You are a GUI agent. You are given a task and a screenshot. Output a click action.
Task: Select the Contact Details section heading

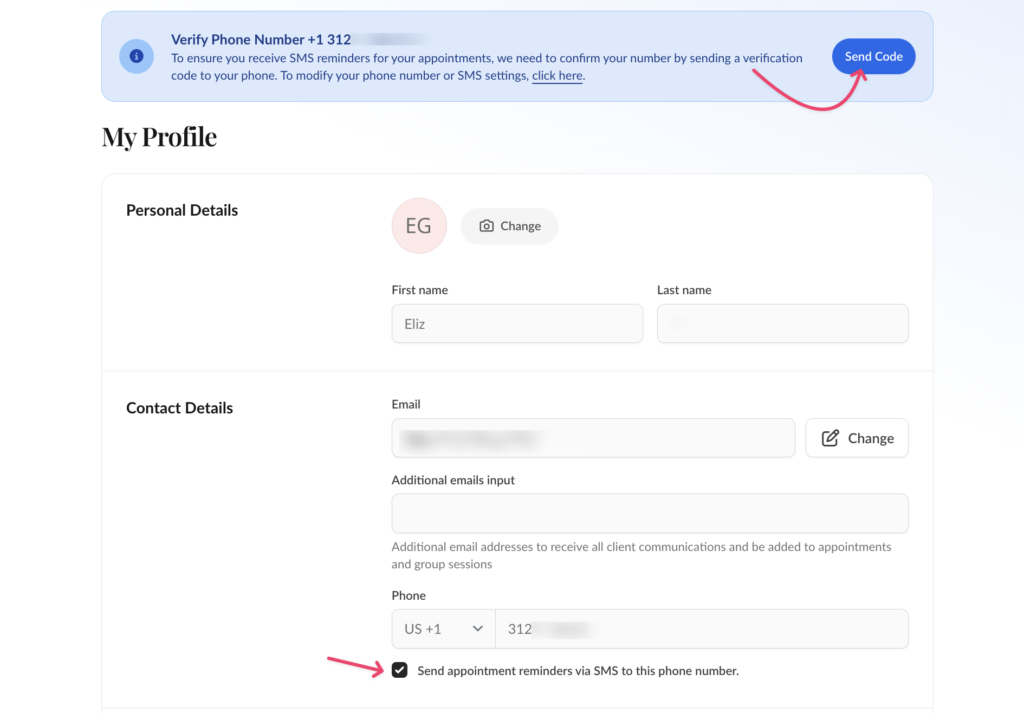point(179,408)
